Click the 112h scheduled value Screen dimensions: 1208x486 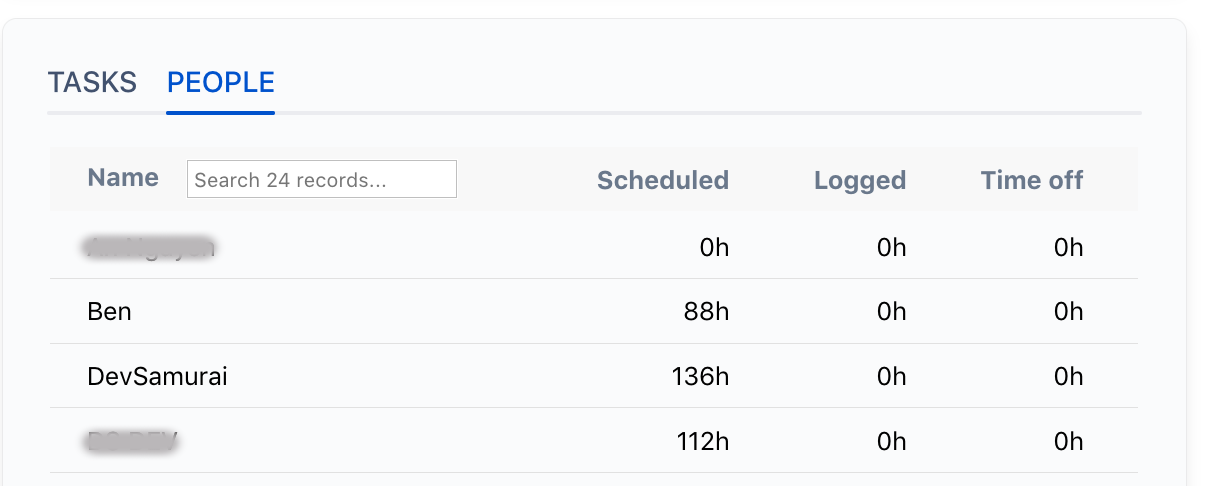click(701, 441)
